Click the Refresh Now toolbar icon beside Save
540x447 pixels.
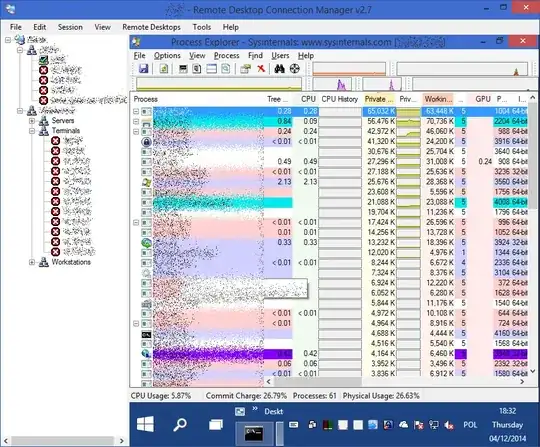164,69
